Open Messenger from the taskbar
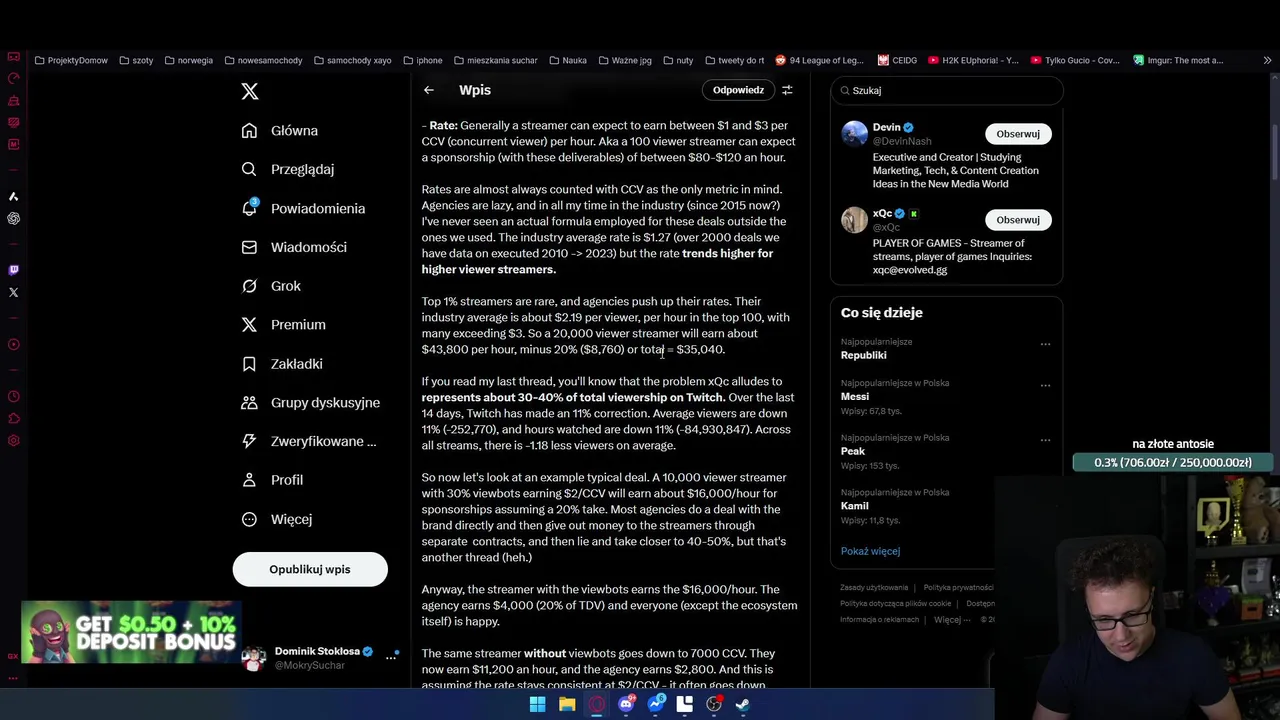The height and width of the screenshot is (720, 1280). click(x=656, y=704)
